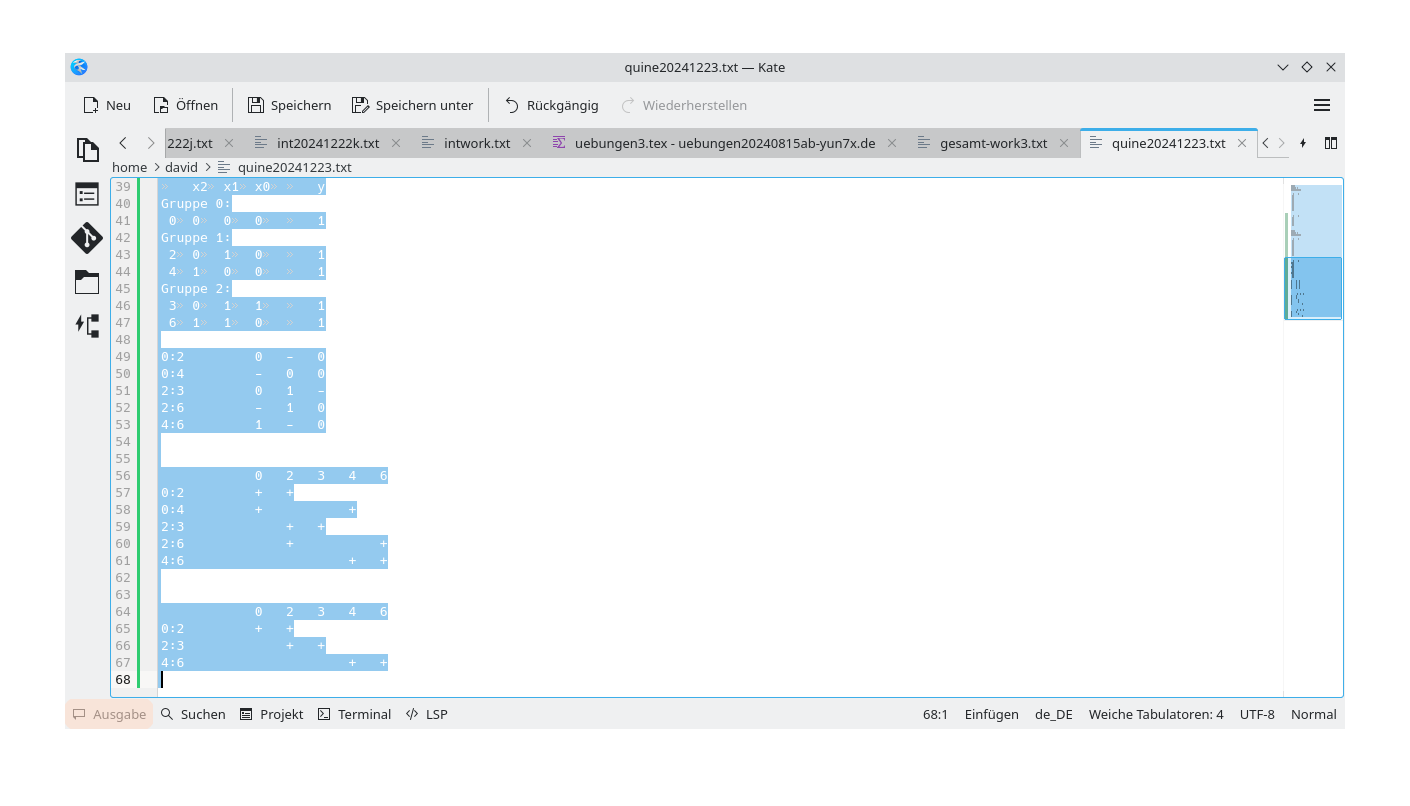This screenshot has width=1410, height=806.
Task: Click the split view icon
Action: coord(1331,143)
